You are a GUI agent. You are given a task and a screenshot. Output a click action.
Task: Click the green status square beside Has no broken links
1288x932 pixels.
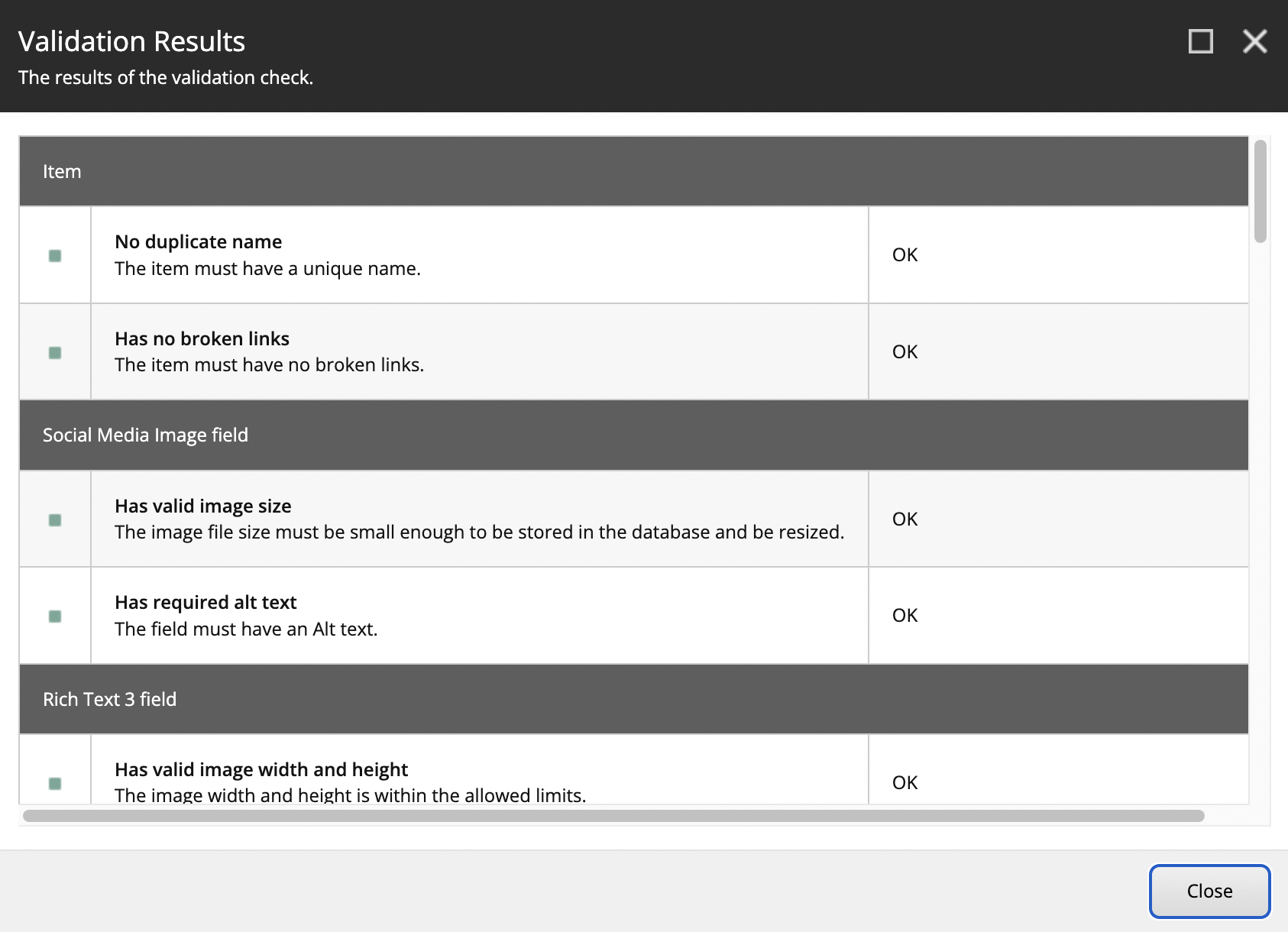pyautogui.click(x=54, y=351)
